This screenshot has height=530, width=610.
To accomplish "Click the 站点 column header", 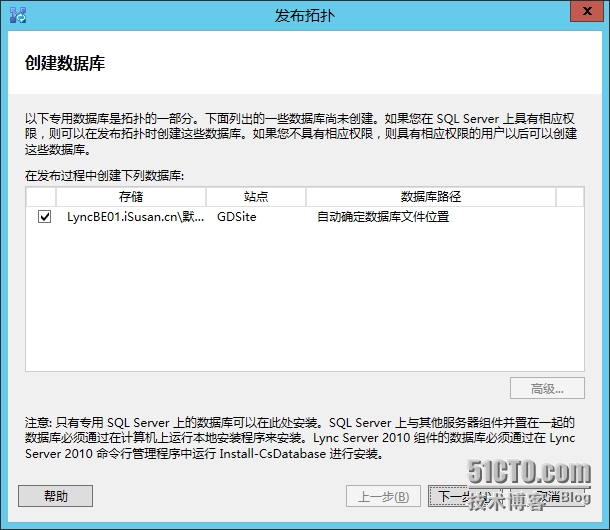I will click(256, 197).
